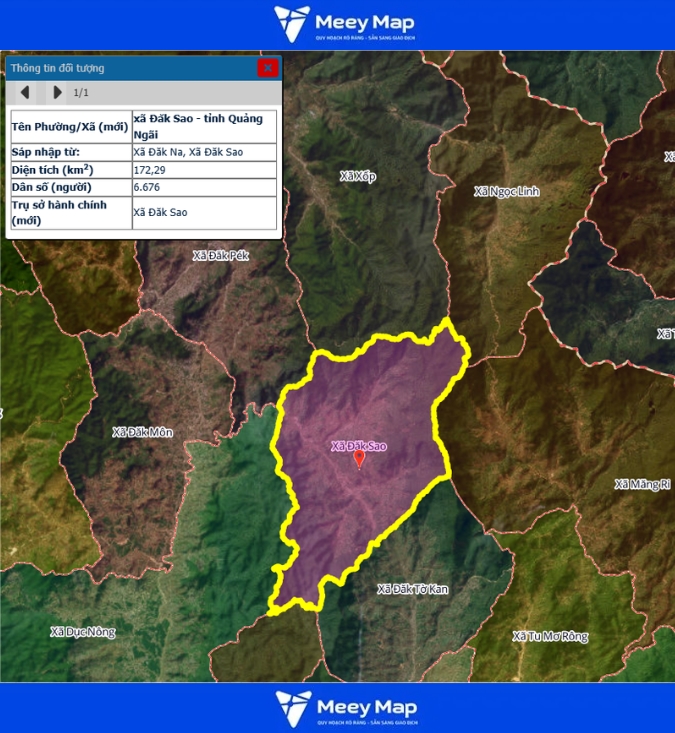Click the area value 172,29
Screen dimensions: 675x733
(150, 170)
